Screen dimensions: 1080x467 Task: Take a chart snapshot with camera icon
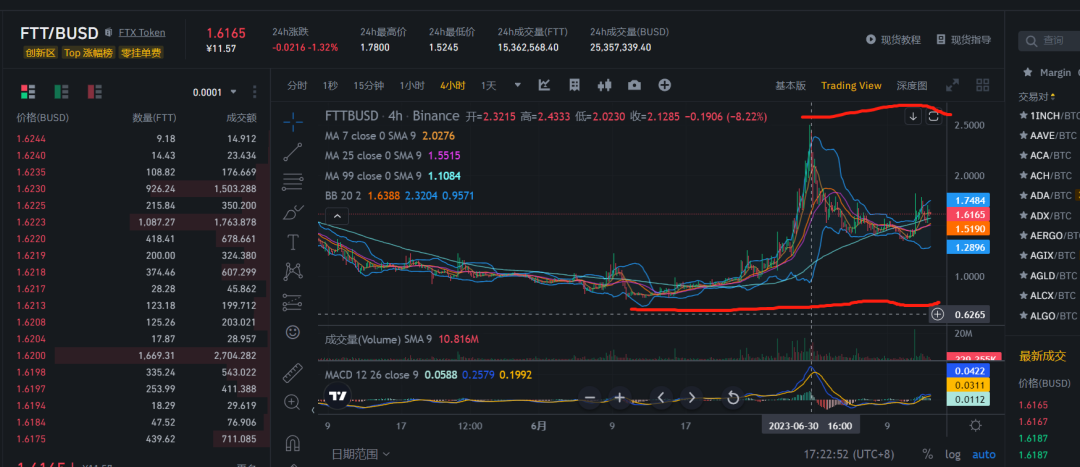point(634,85)
